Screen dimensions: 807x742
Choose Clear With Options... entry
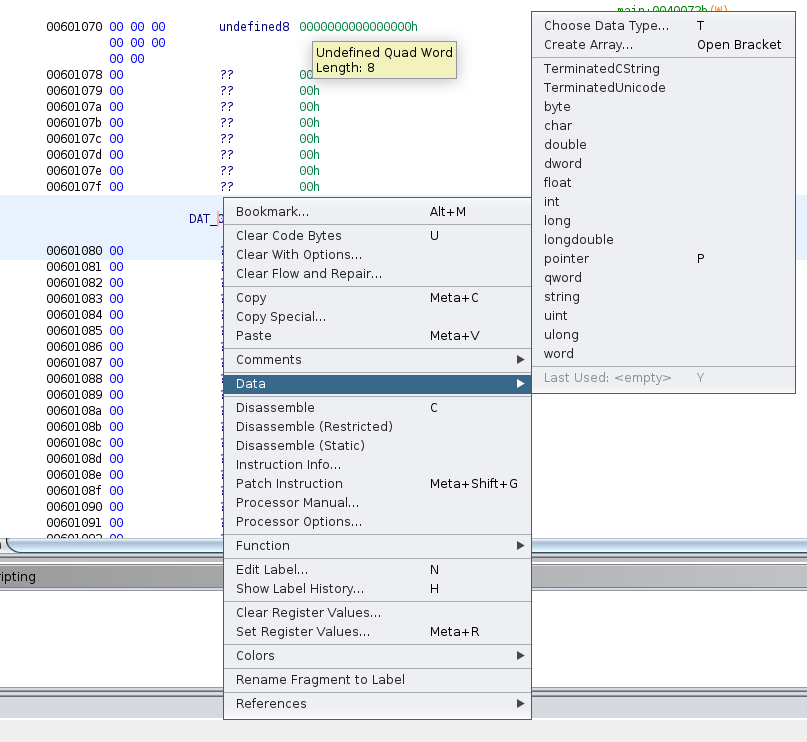point(377,255)
